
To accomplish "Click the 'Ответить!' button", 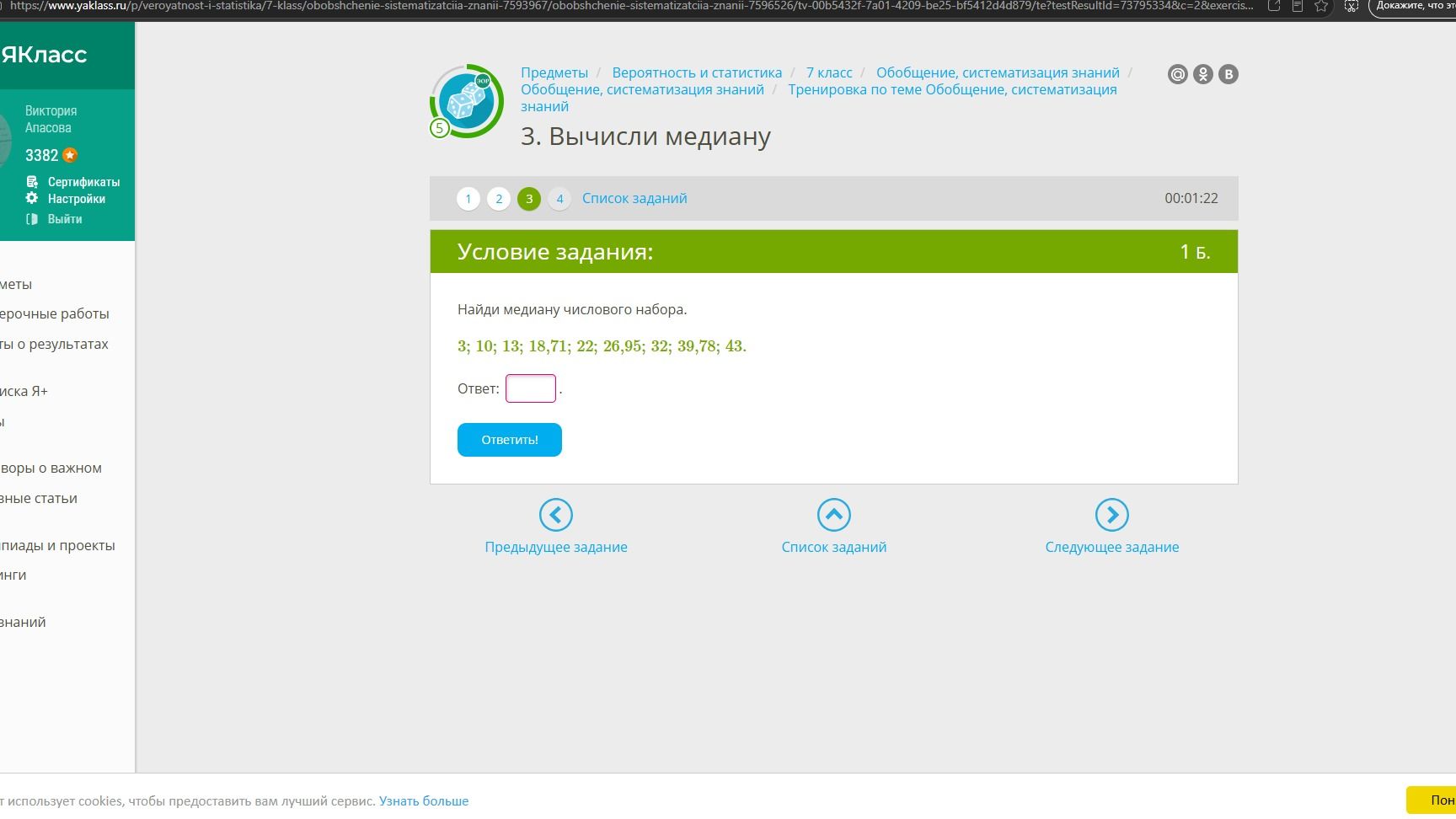I will (510, 440).
